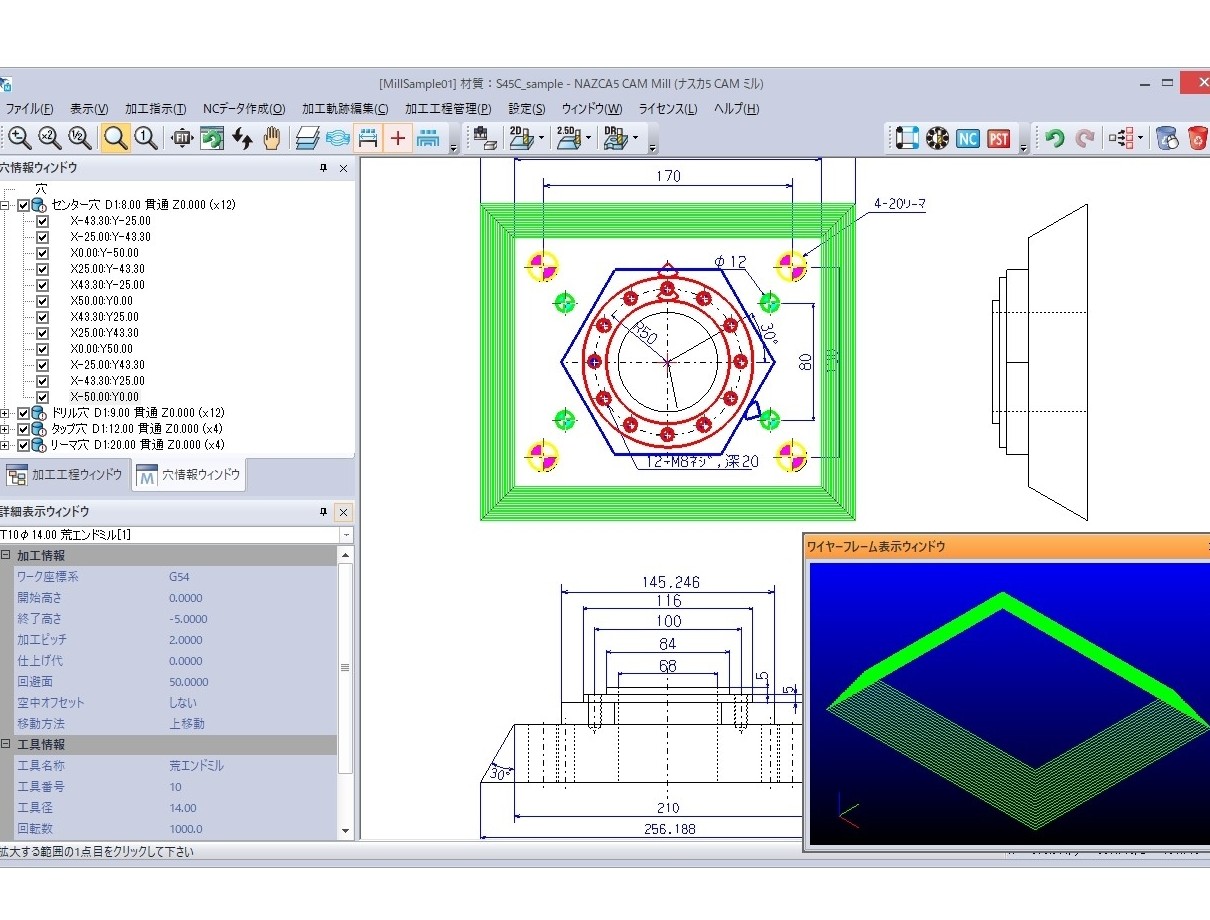Screen dimensions: 1210x920
Task: Click the detail panel vertical scrollbar
Action: [x=346, y=693]
